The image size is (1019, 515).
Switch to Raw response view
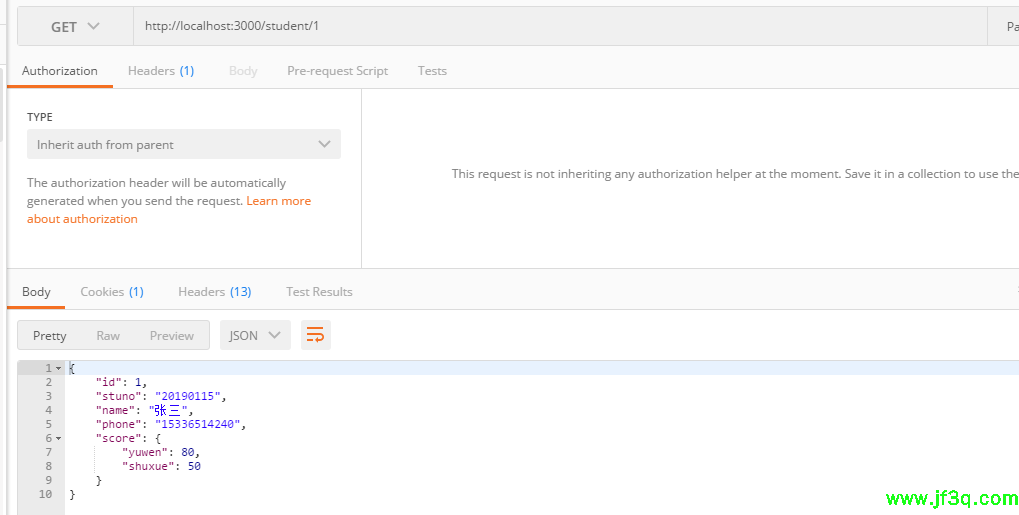pos(108,336)
